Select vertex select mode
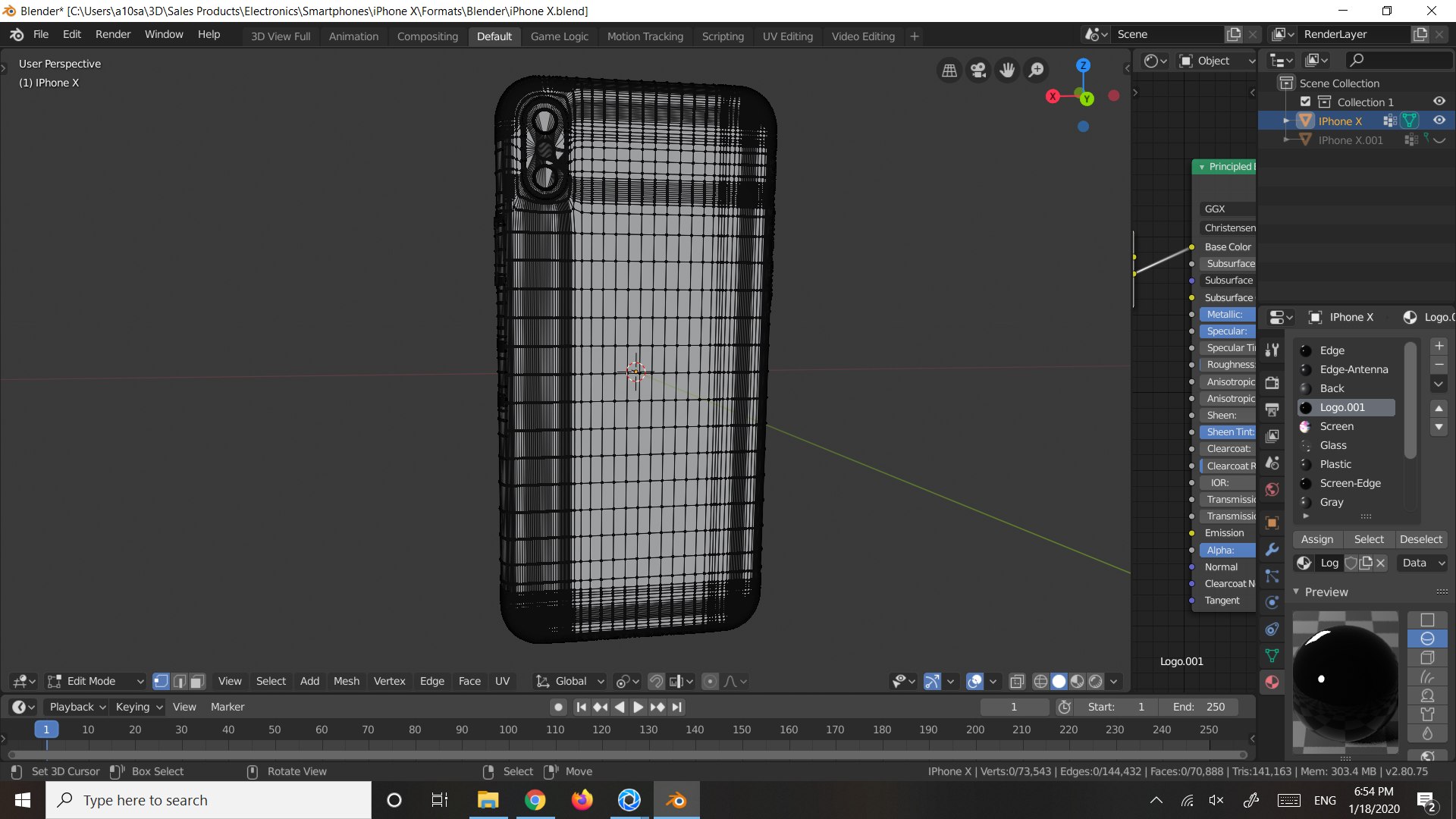The width and height of the screenshot is (1456, 819). [161, 681]
